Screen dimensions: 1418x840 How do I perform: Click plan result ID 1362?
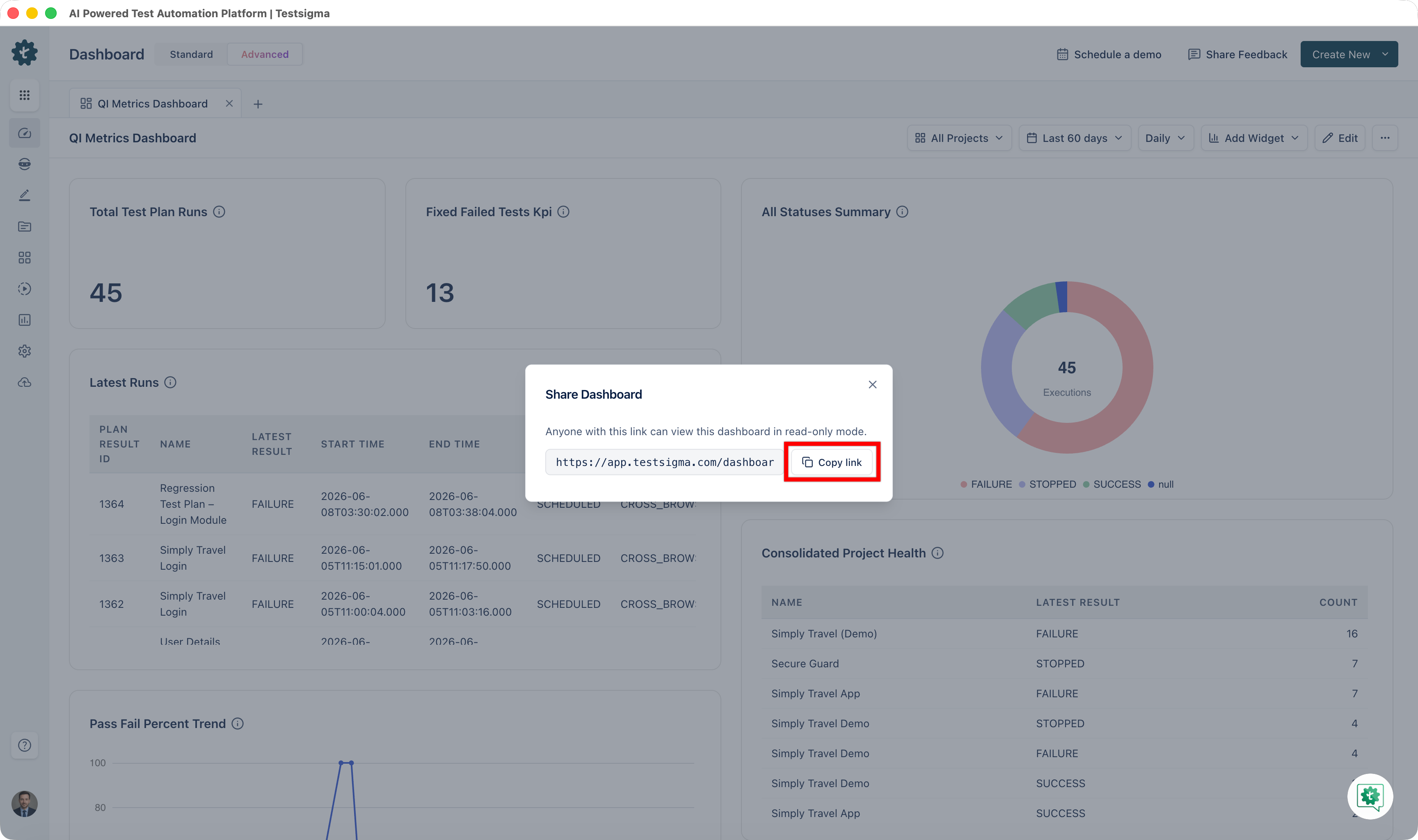[112, 604]
